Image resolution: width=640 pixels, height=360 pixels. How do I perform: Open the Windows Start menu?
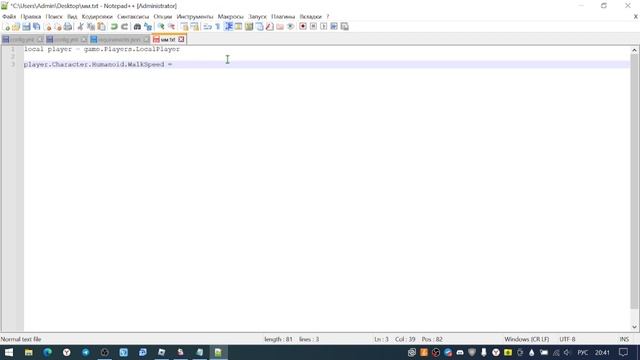point(9,352)
